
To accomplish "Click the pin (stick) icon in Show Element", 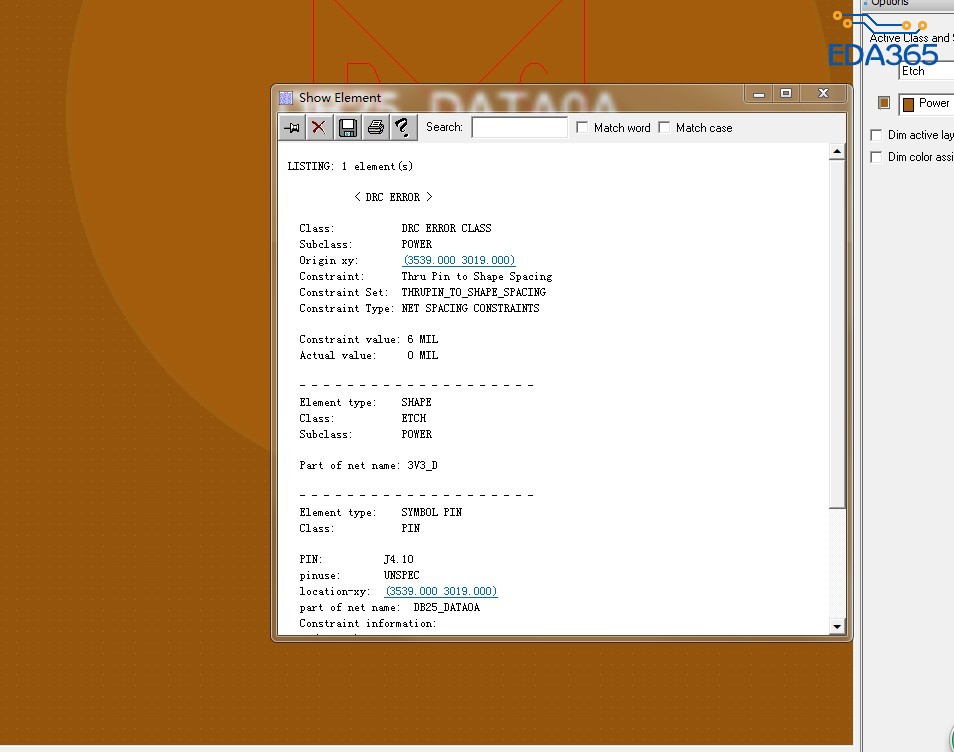I will coord(291,127).
